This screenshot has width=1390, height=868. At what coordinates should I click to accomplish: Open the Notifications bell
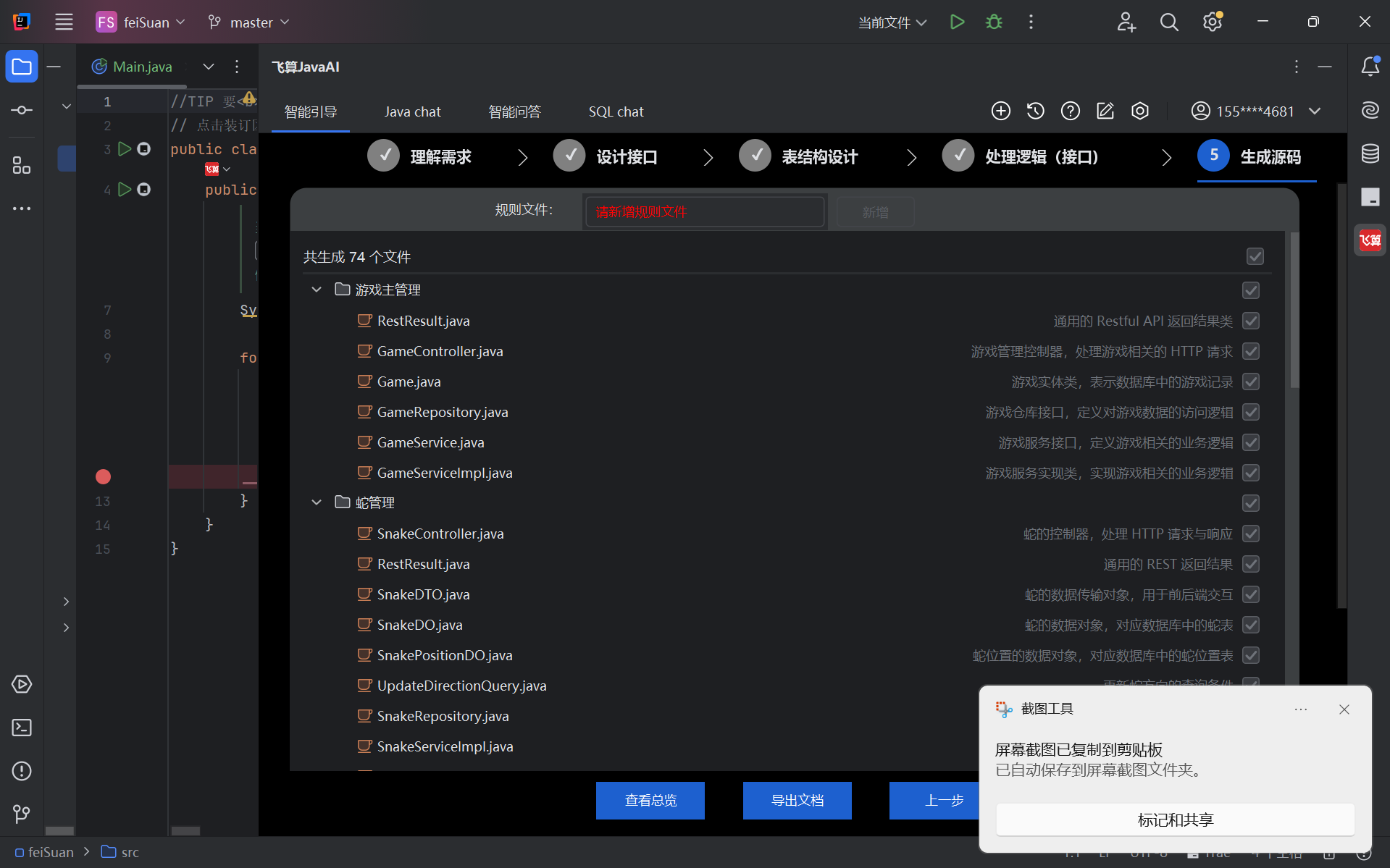click(1370, 67)
